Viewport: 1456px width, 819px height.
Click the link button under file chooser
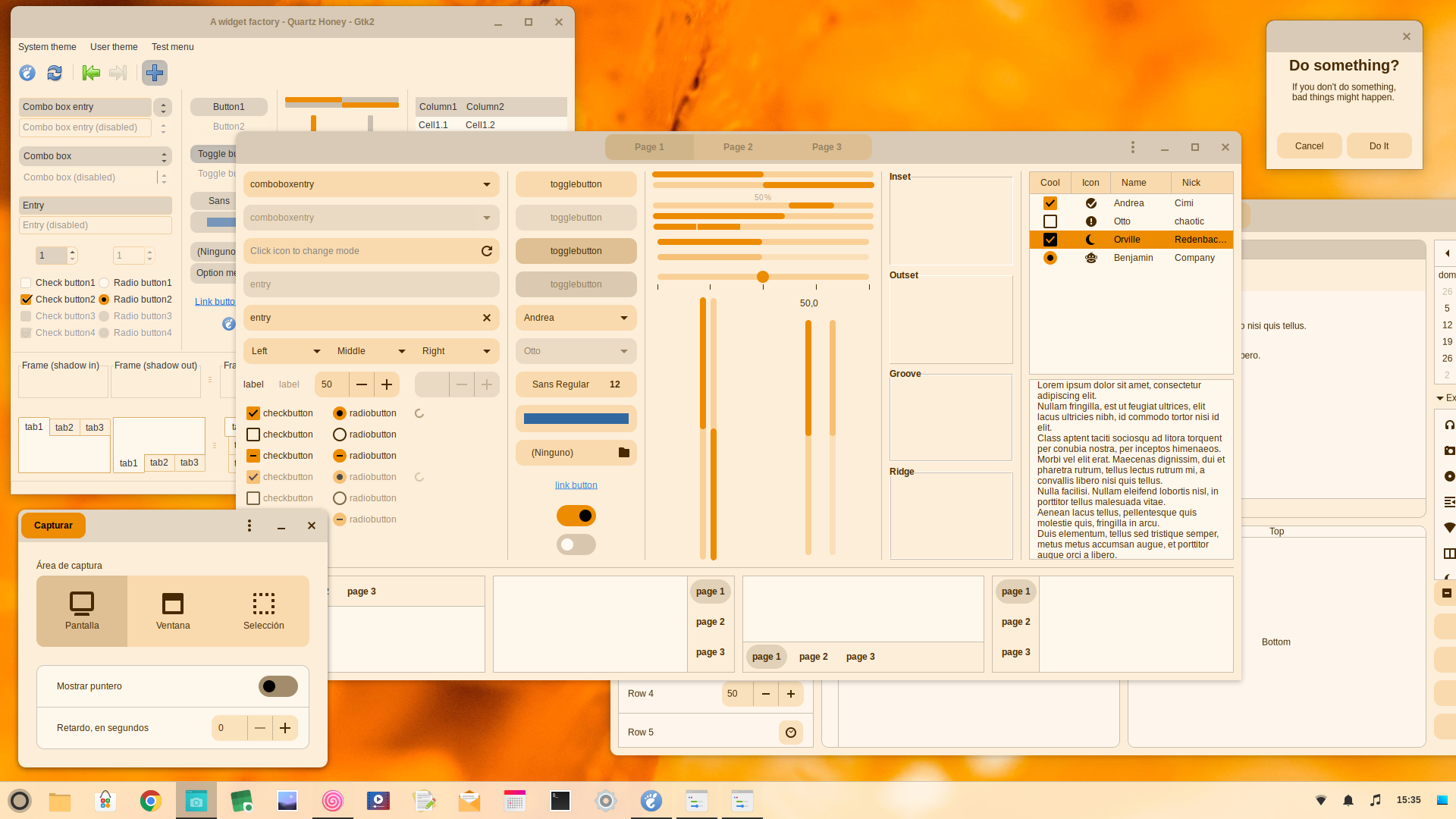(x=576, y=485)
